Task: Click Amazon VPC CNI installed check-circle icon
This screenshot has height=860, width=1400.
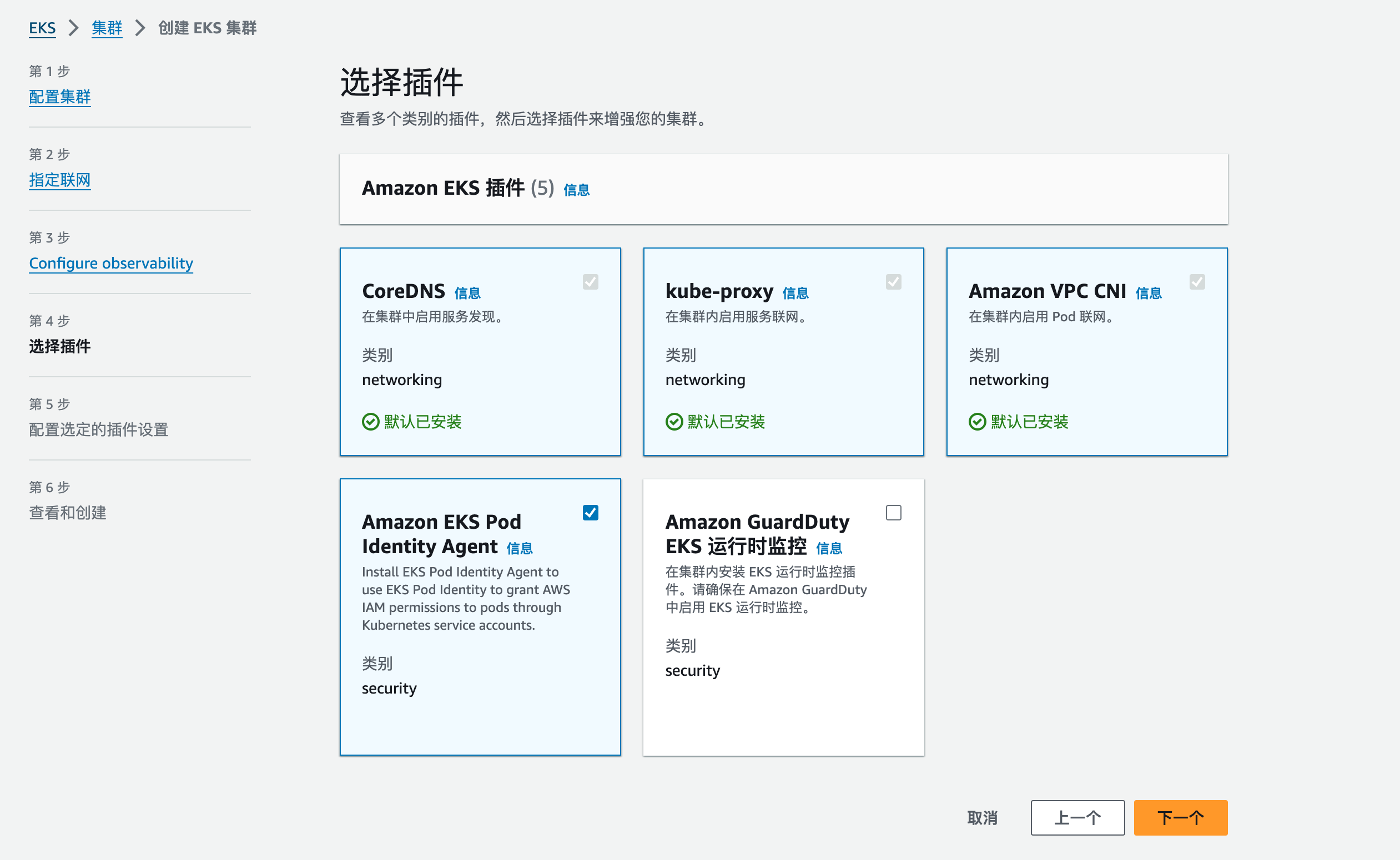Action: (978, 422)
